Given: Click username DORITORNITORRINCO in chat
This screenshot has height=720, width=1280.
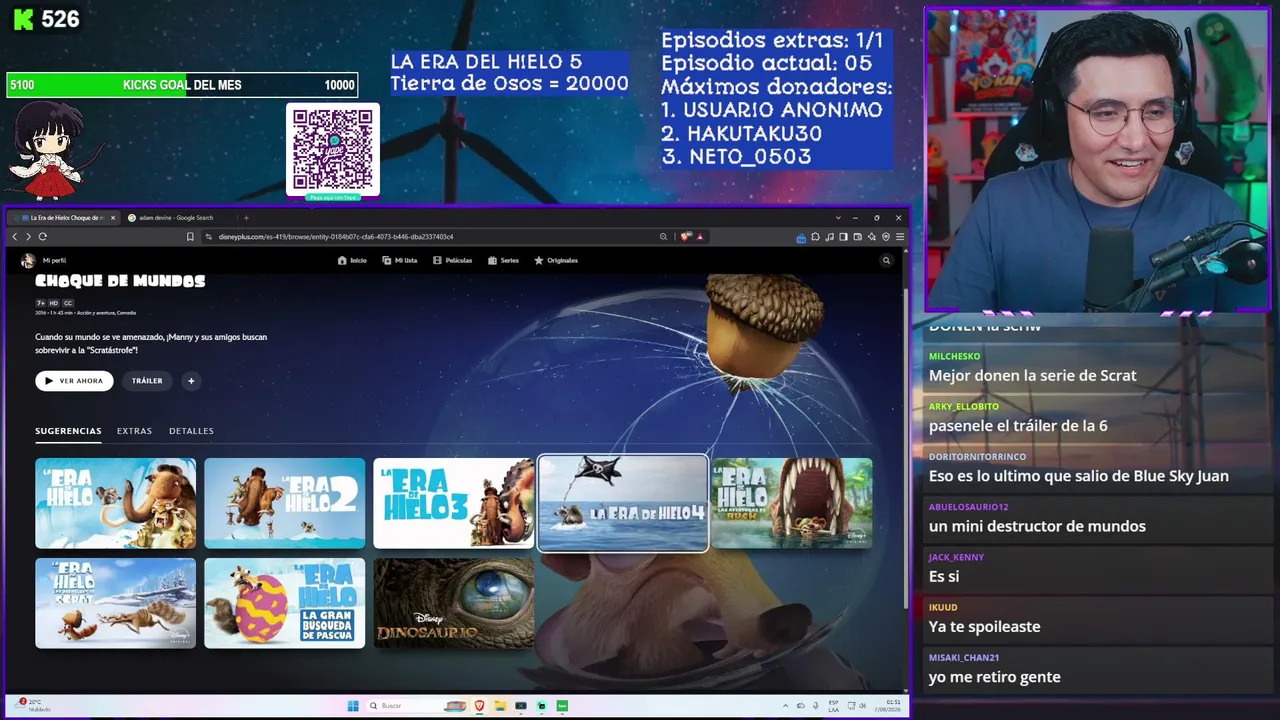Looking at the screenshot, I should pos(978,457).
